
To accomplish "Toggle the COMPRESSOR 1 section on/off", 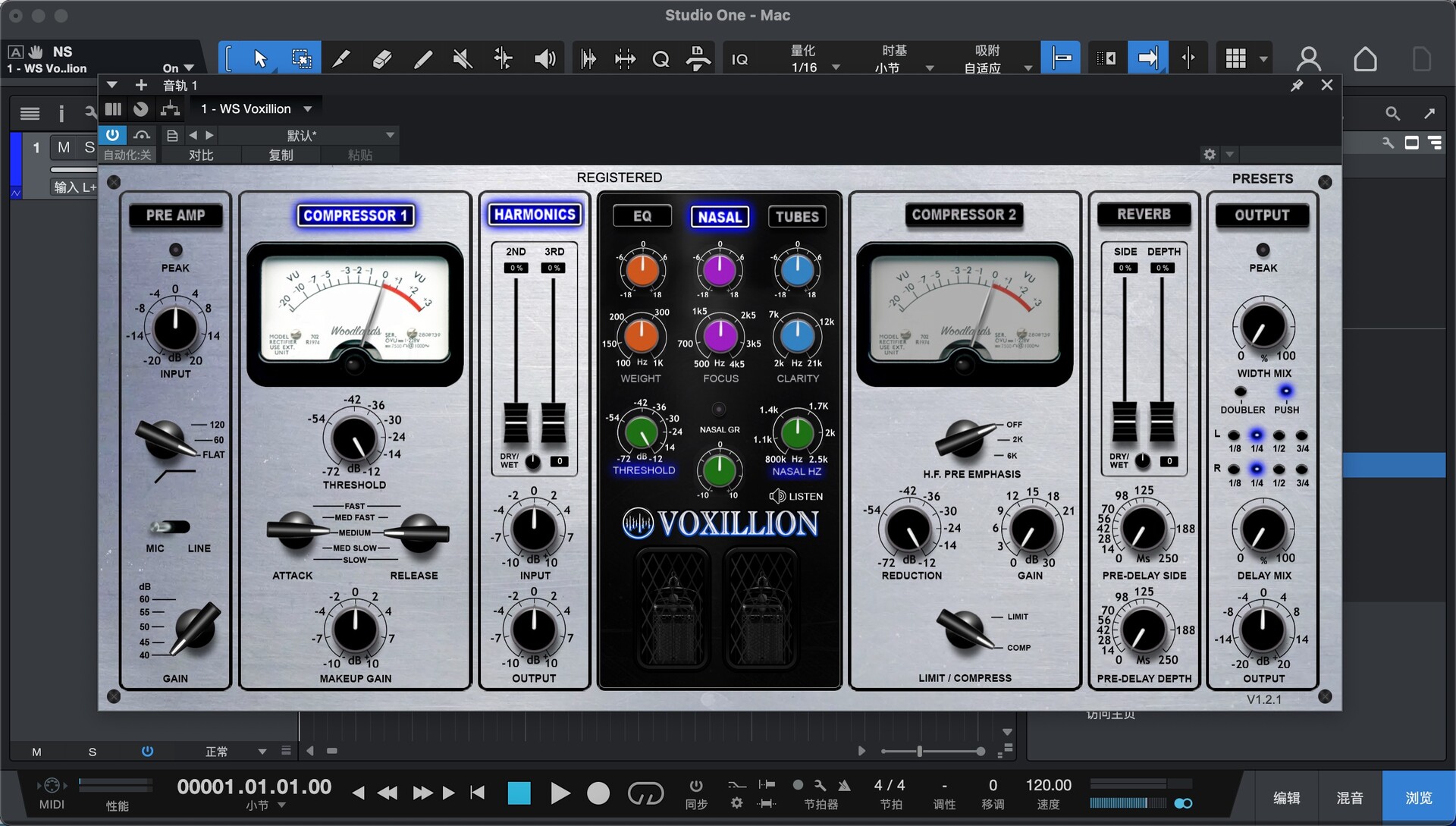I will coord(355,215).
